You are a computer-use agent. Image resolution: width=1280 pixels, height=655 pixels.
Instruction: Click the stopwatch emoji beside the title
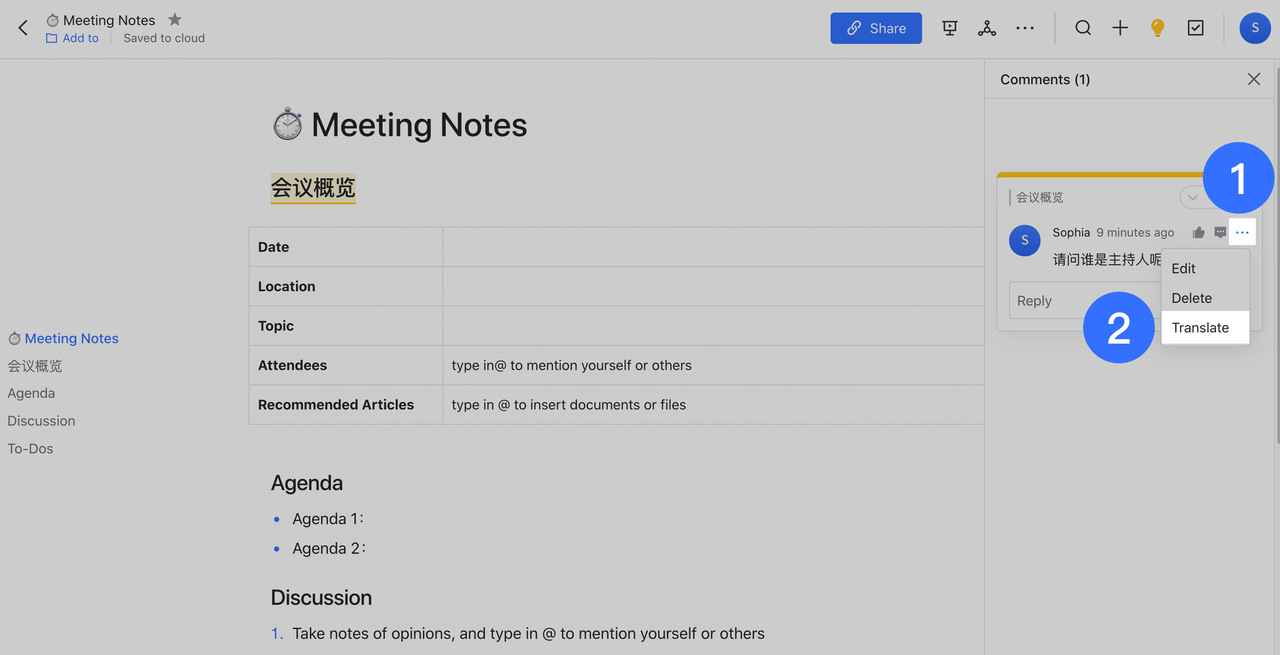click(288, 125)
